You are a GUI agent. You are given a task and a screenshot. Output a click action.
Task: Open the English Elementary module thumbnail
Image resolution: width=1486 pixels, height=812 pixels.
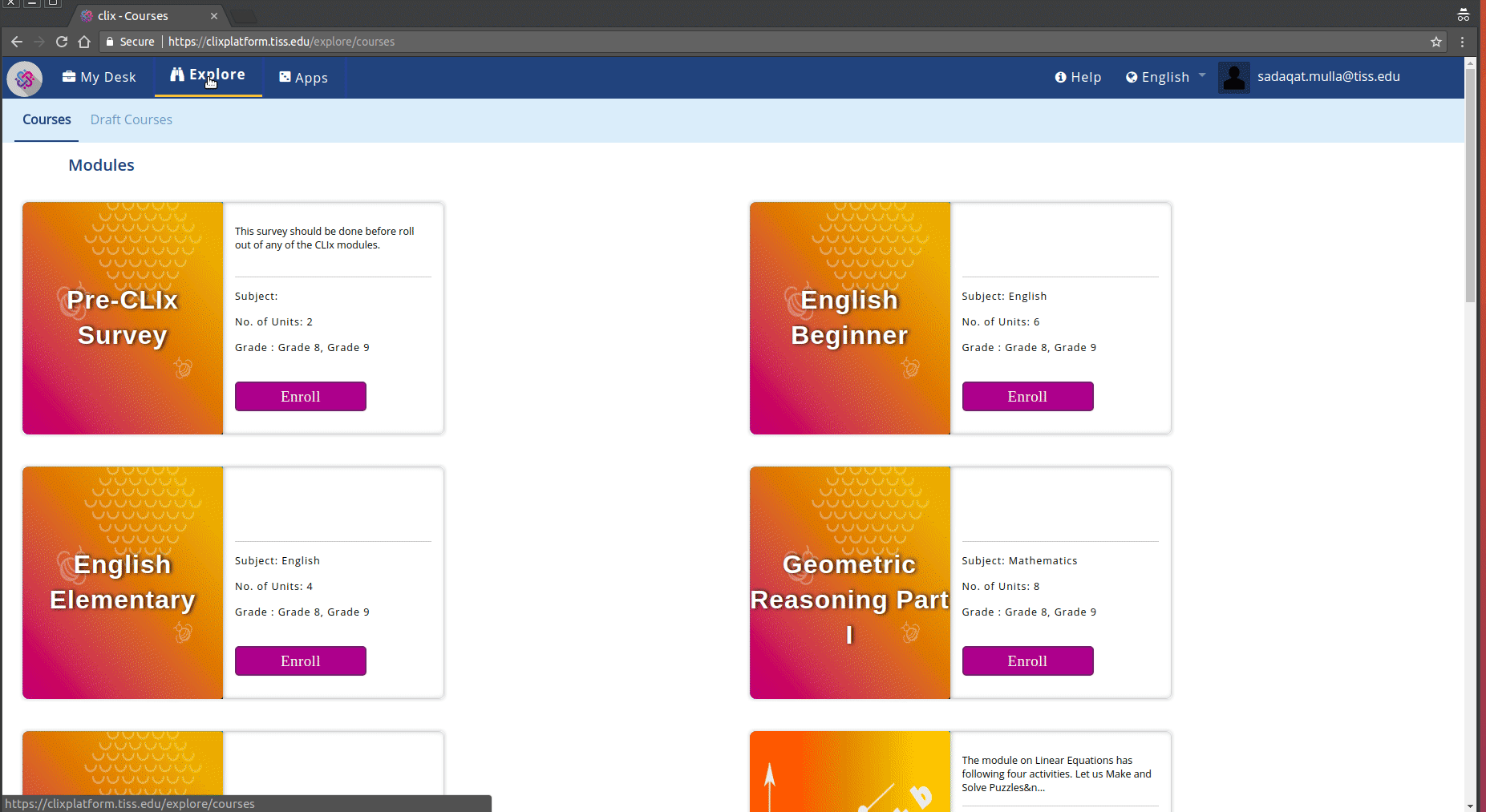click(x=123, y=583)
